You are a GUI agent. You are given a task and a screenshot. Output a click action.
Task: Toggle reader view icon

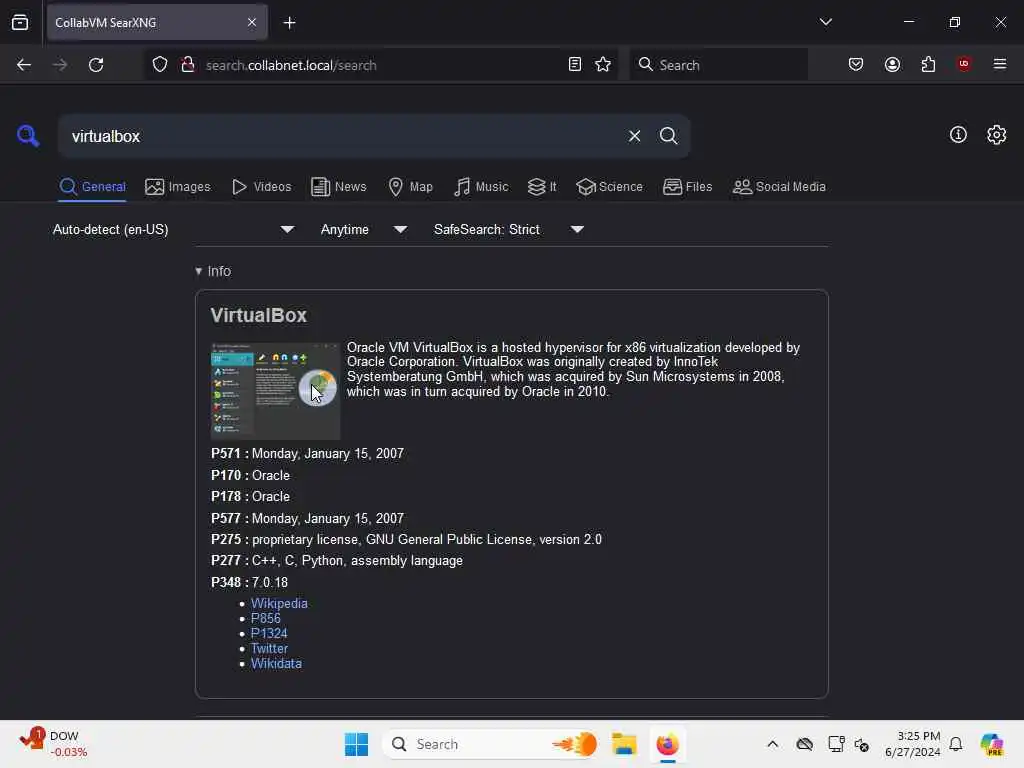pos(575,65)
